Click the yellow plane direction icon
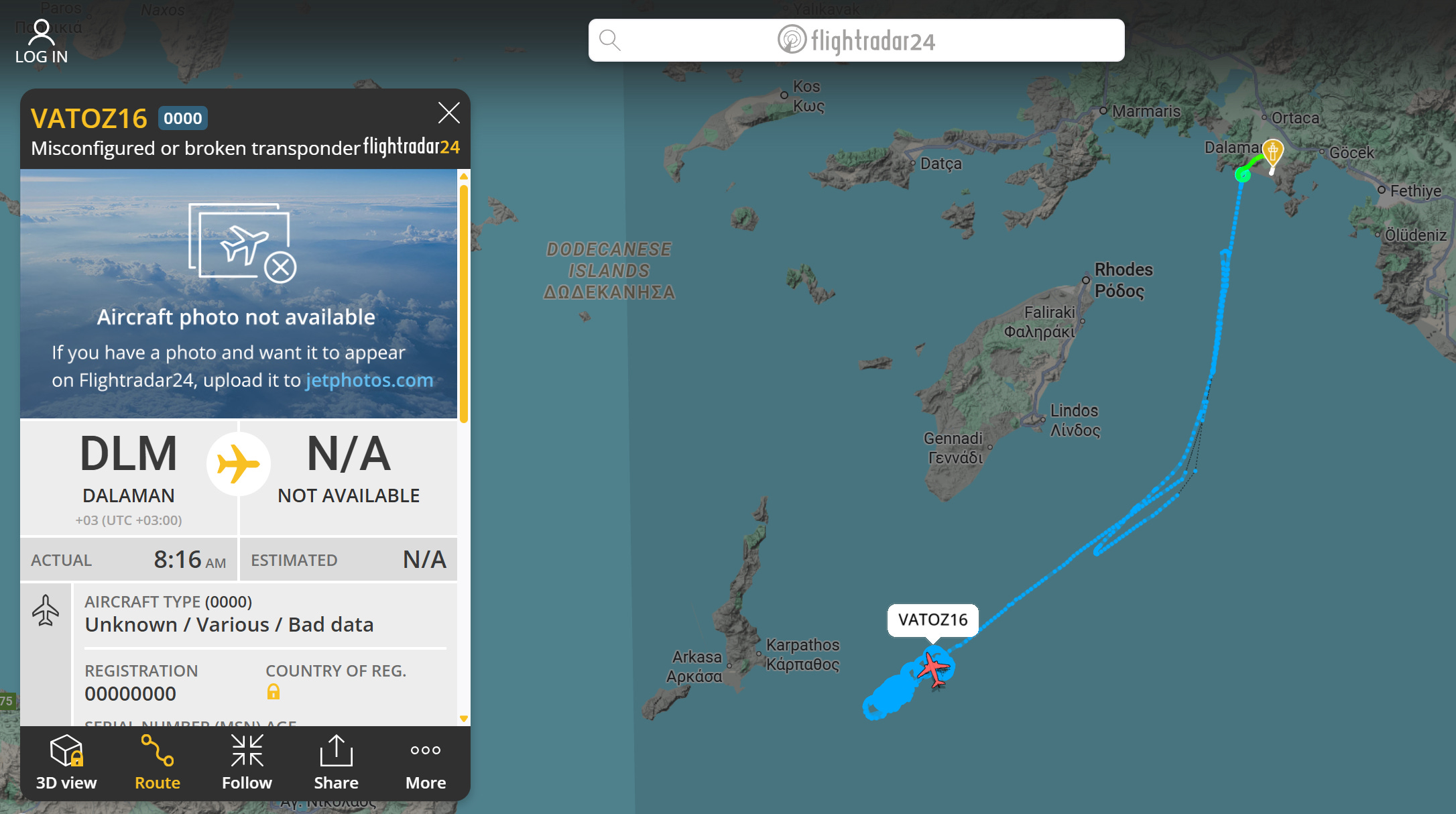The image size is (1456, 814). click(x=238, y=464)
